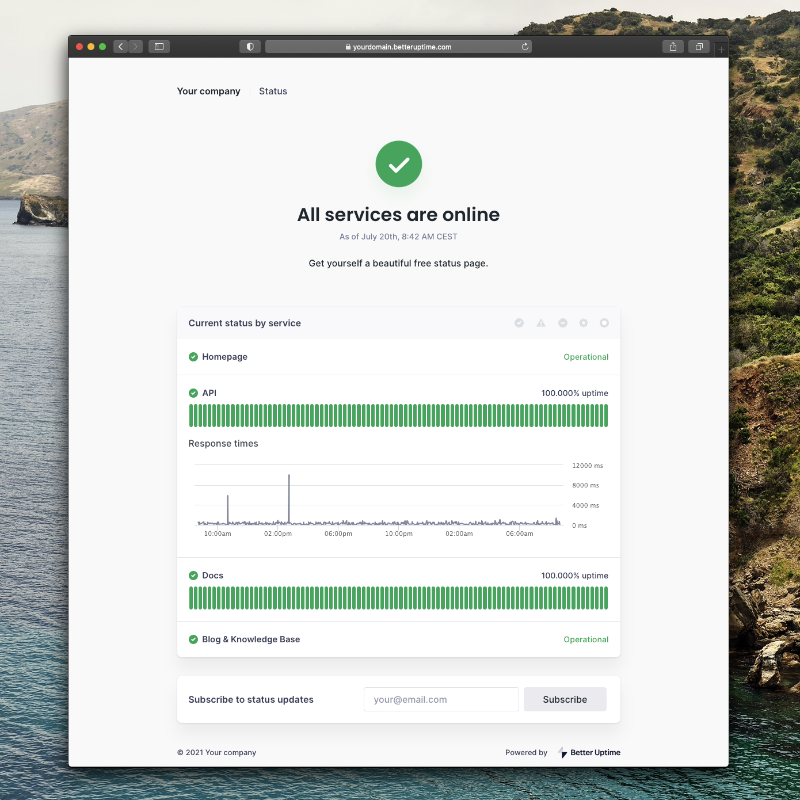Open the privacy report shield icon
800x800 pixels.
pos(250,46)
